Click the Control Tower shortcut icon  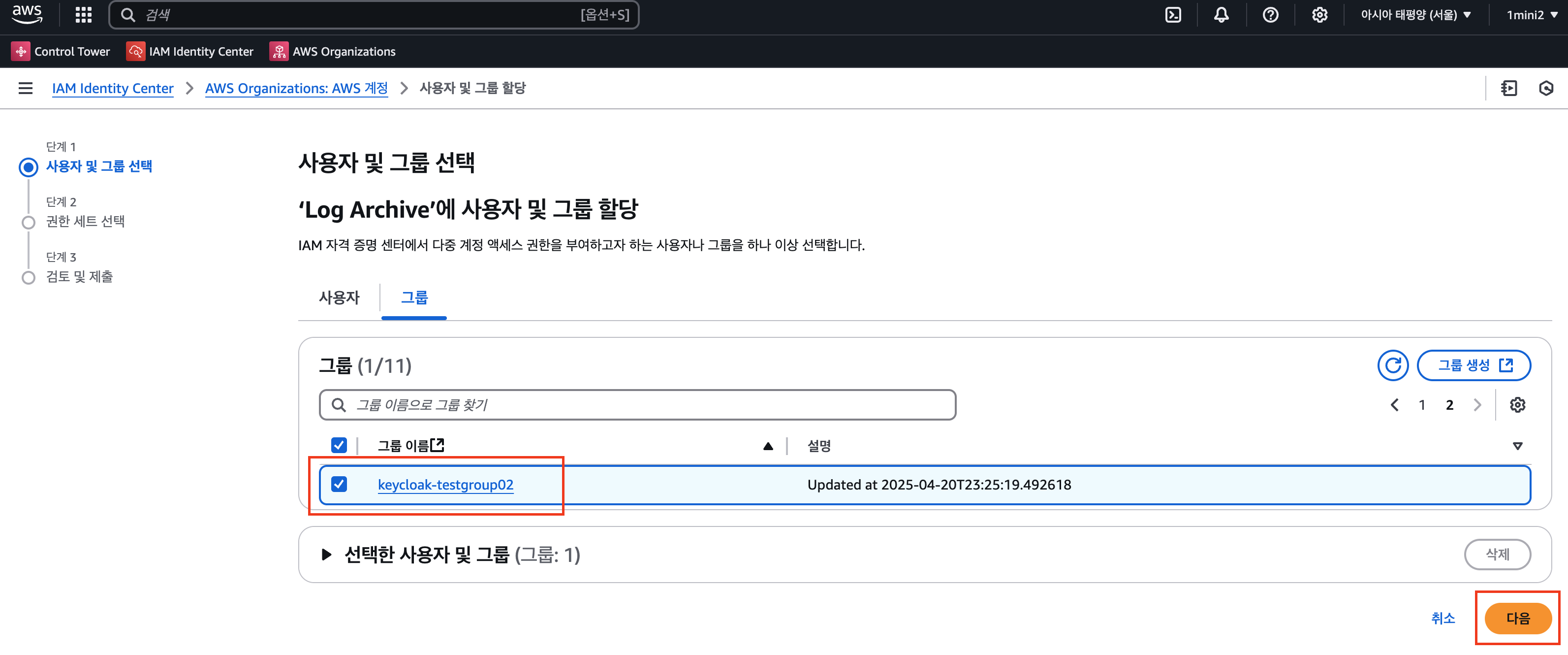pyautogui.click(x=21, y=51)
